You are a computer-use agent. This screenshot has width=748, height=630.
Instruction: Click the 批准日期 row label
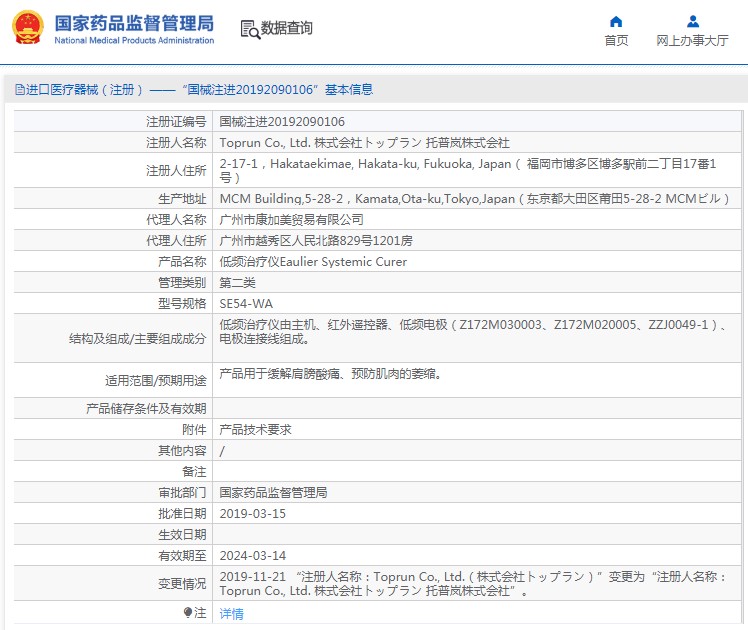(x=182, y=514)
